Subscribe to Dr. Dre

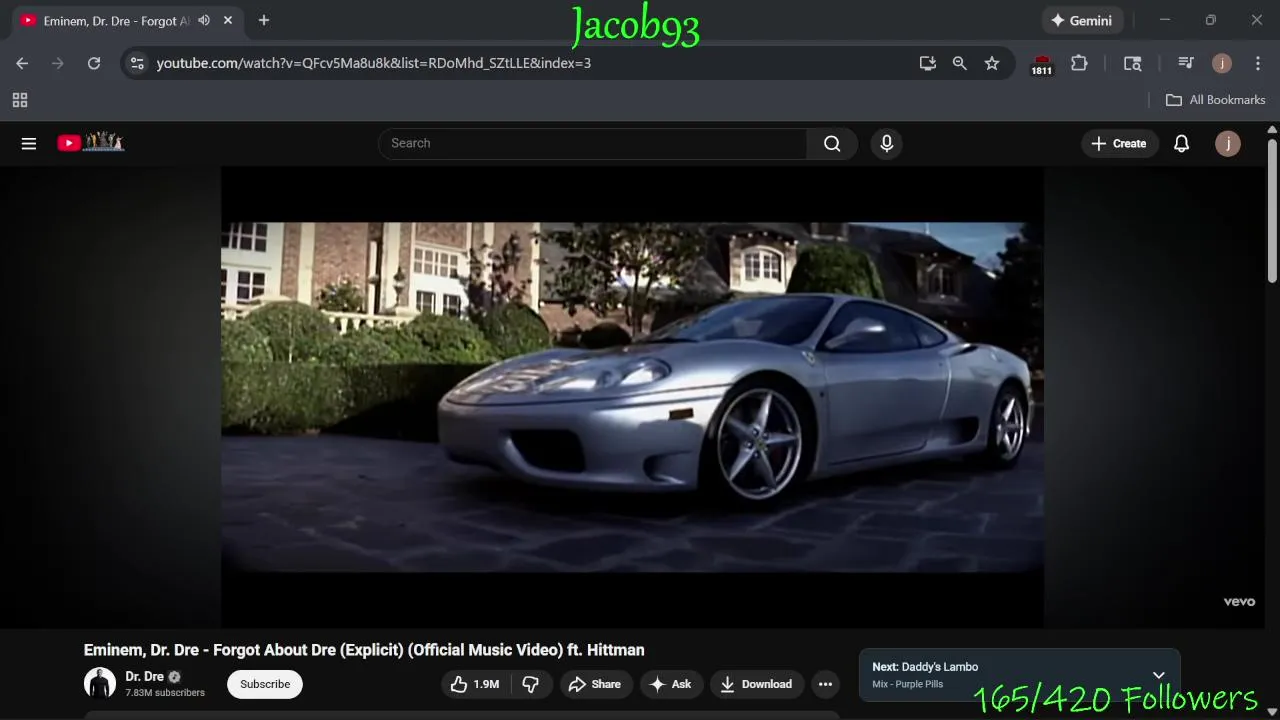[265, 684]
